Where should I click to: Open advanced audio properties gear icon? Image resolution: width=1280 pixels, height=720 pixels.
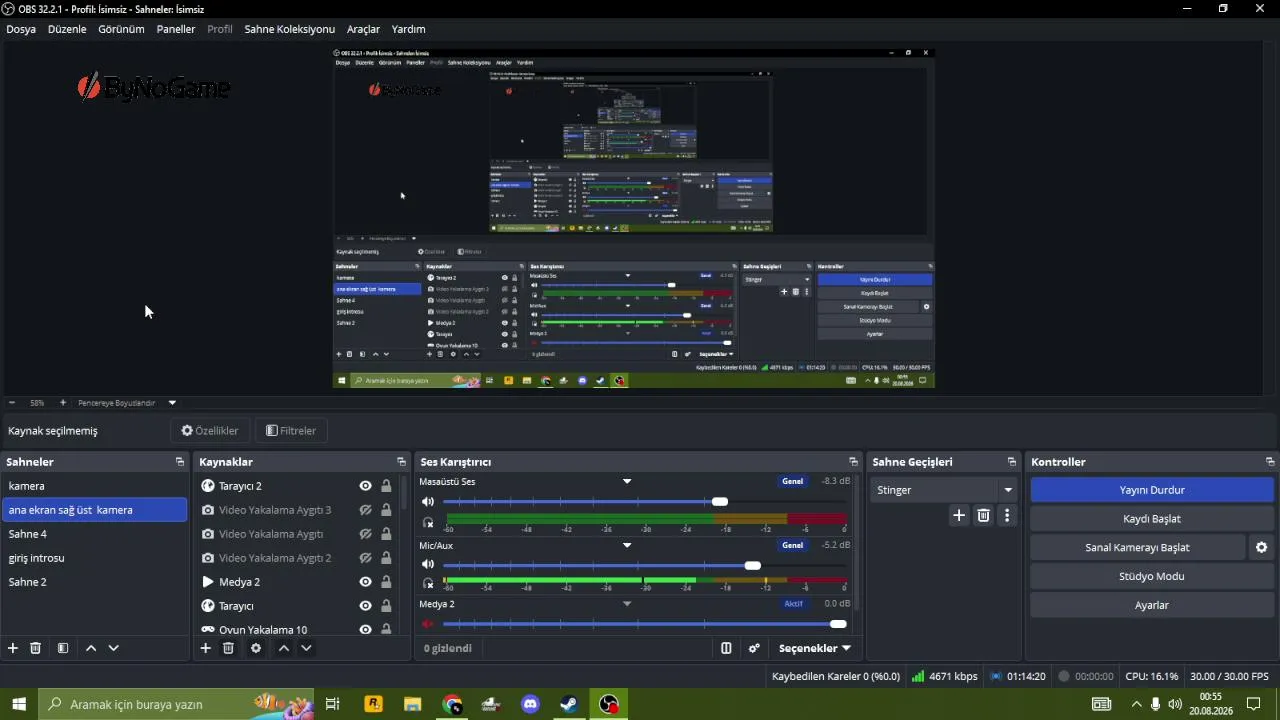click(755, 648)
